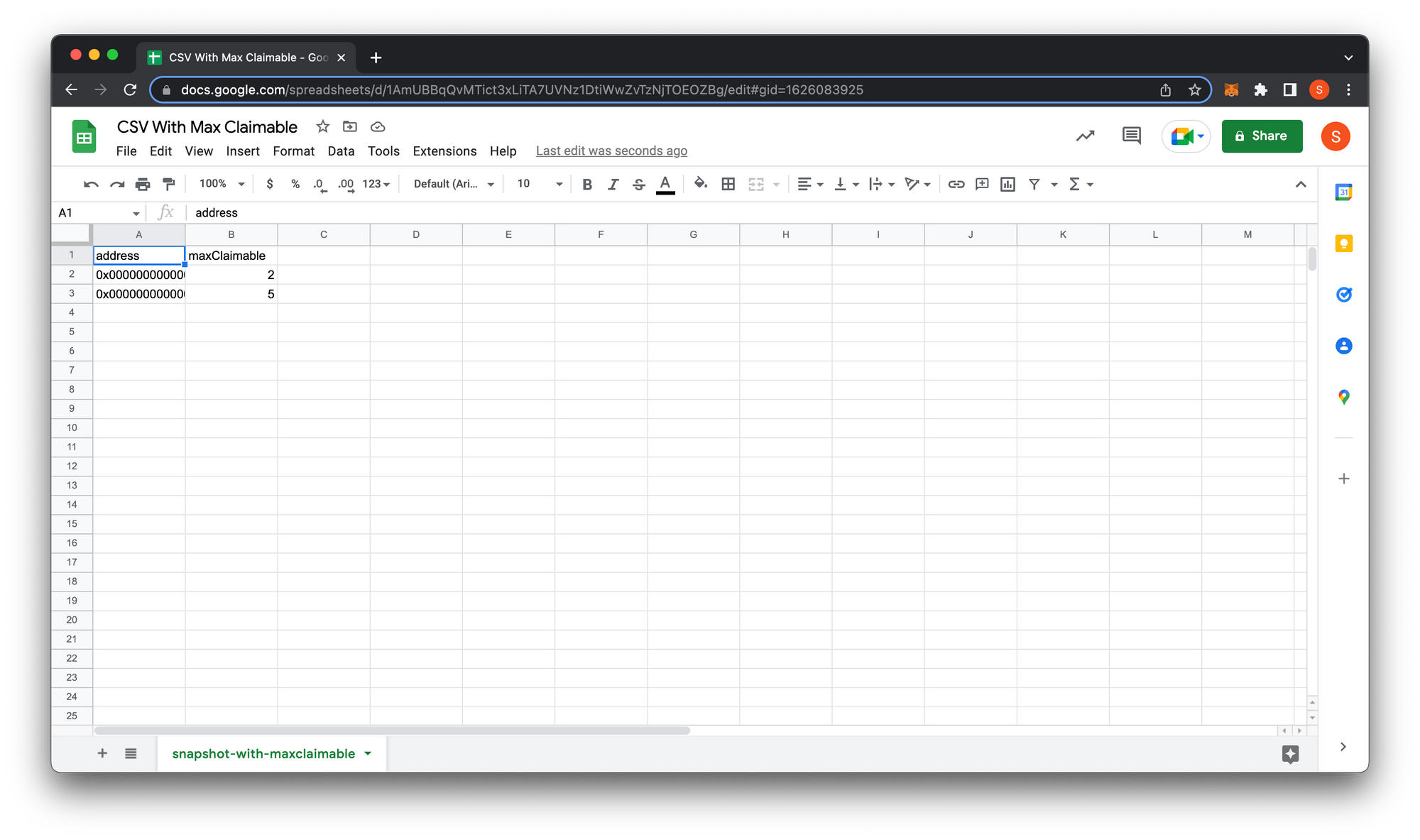Open the Format menu

(x=293, y=151)
